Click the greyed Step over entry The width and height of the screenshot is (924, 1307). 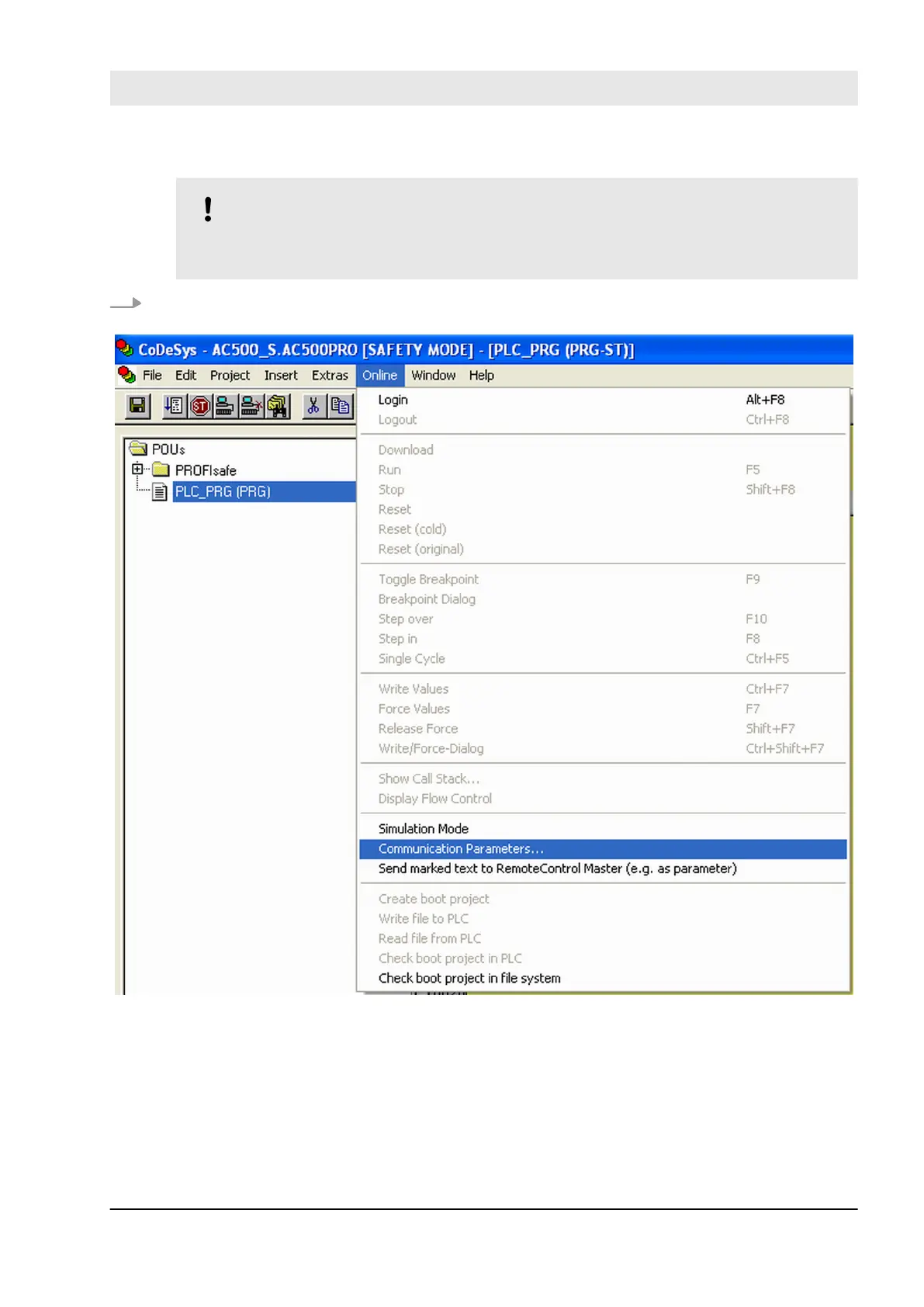[603, 619]
